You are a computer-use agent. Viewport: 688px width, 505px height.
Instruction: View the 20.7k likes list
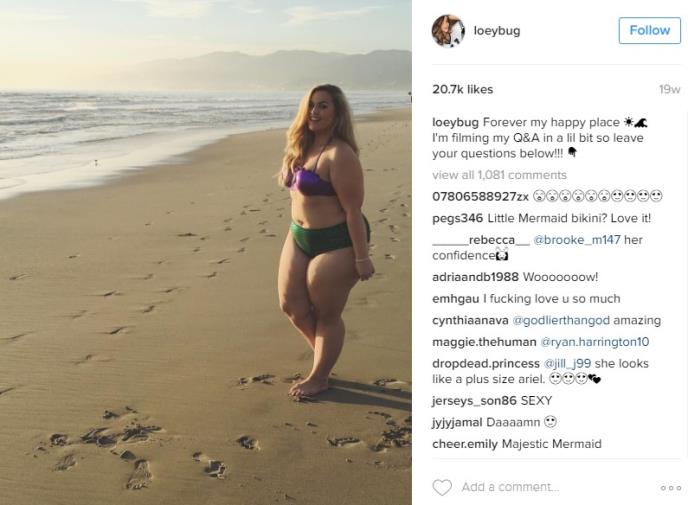462,90
